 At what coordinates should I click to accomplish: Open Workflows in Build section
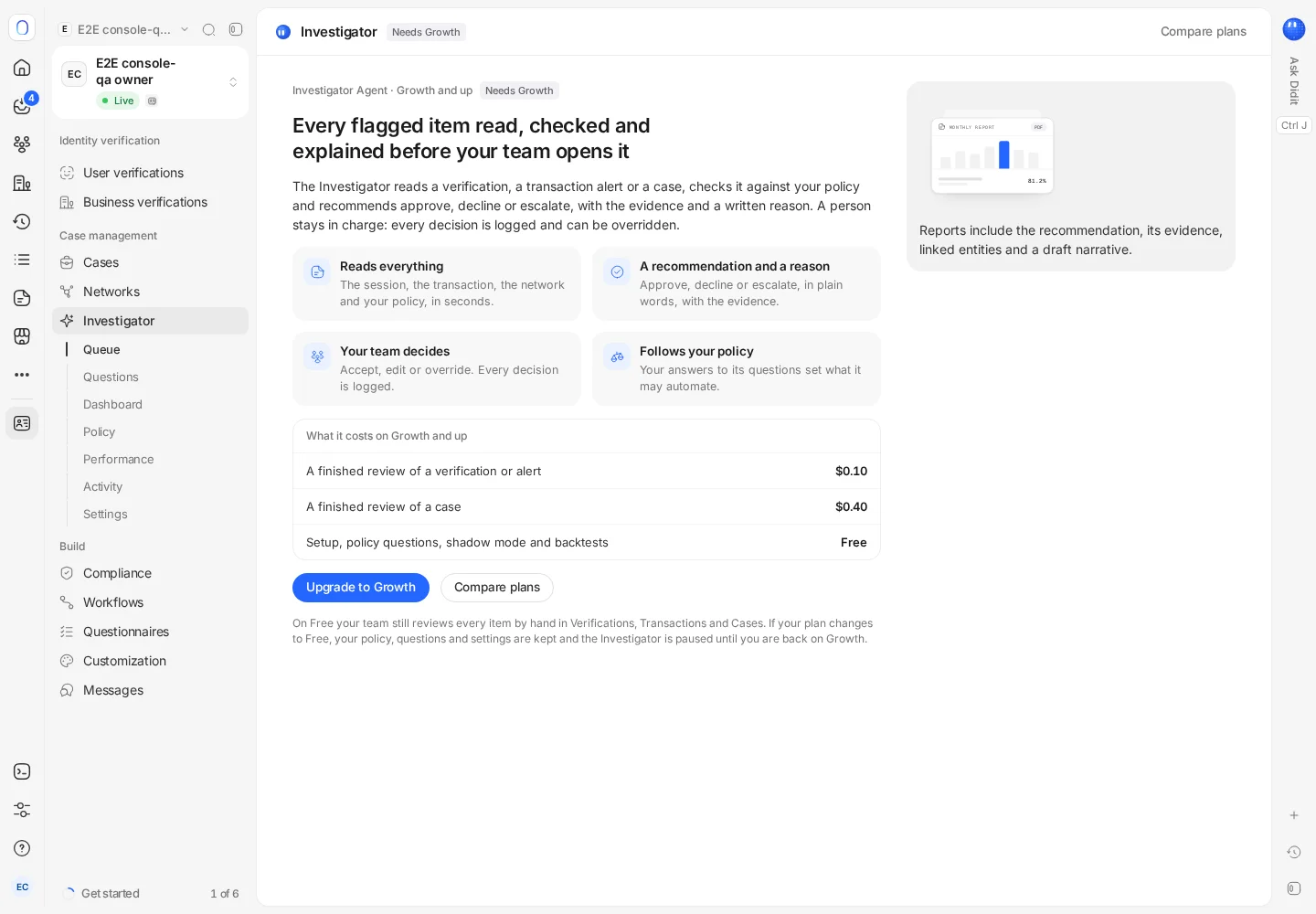click(x=150, y=602)
